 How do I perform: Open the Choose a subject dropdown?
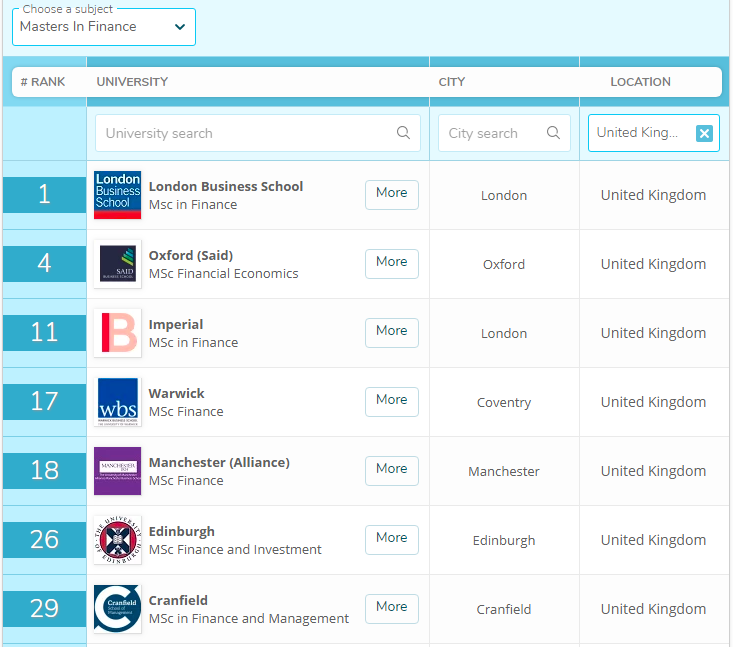pos(104,27)
